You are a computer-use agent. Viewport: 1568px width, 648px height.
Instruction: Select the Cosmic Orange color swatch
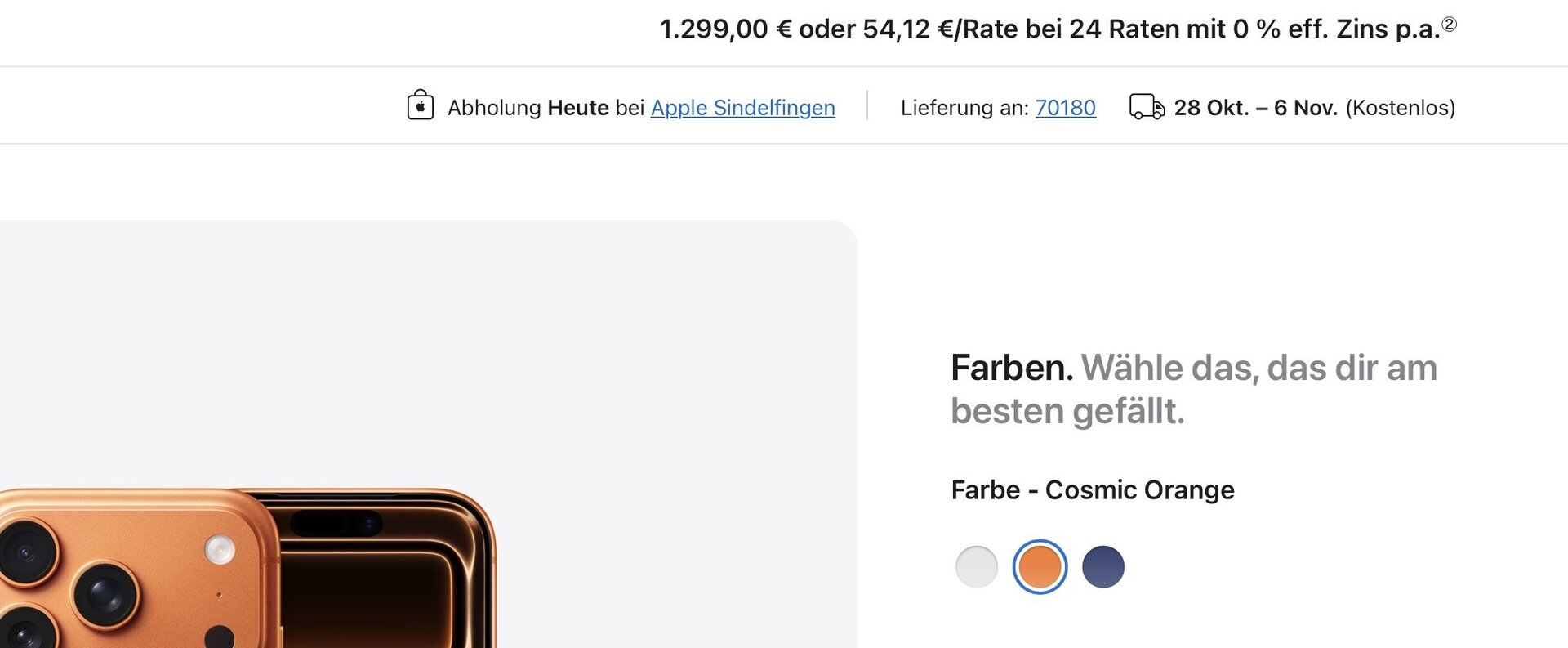point(1040,567)
